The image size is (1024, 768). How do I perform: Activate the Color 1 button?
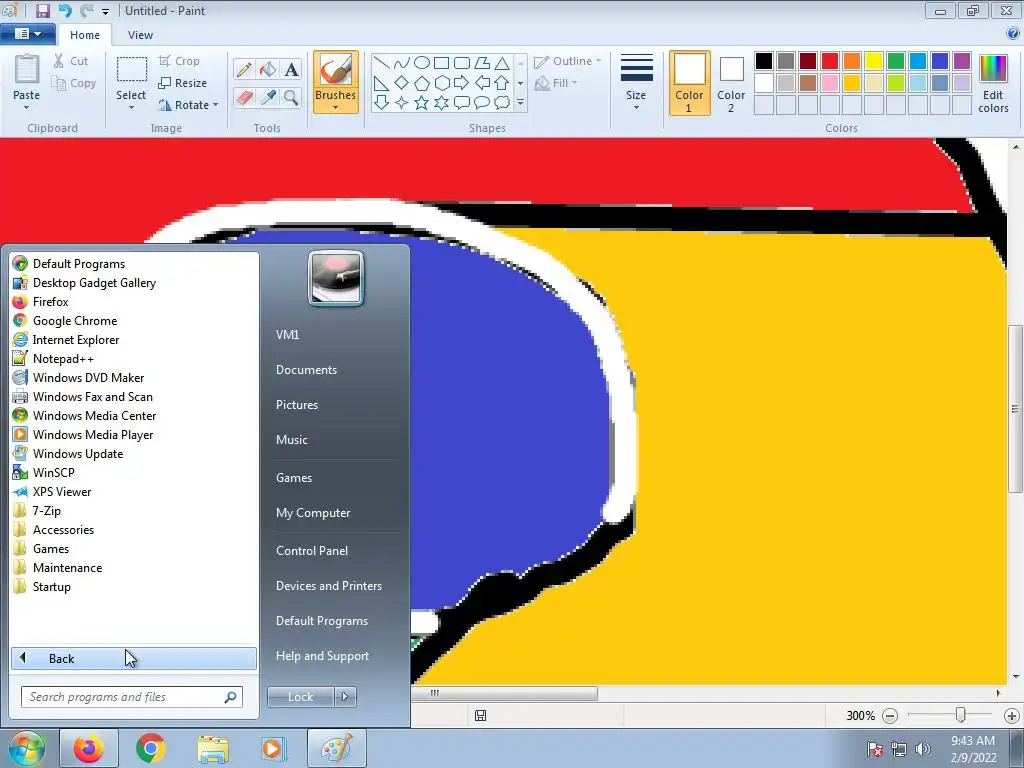(690, 83)
